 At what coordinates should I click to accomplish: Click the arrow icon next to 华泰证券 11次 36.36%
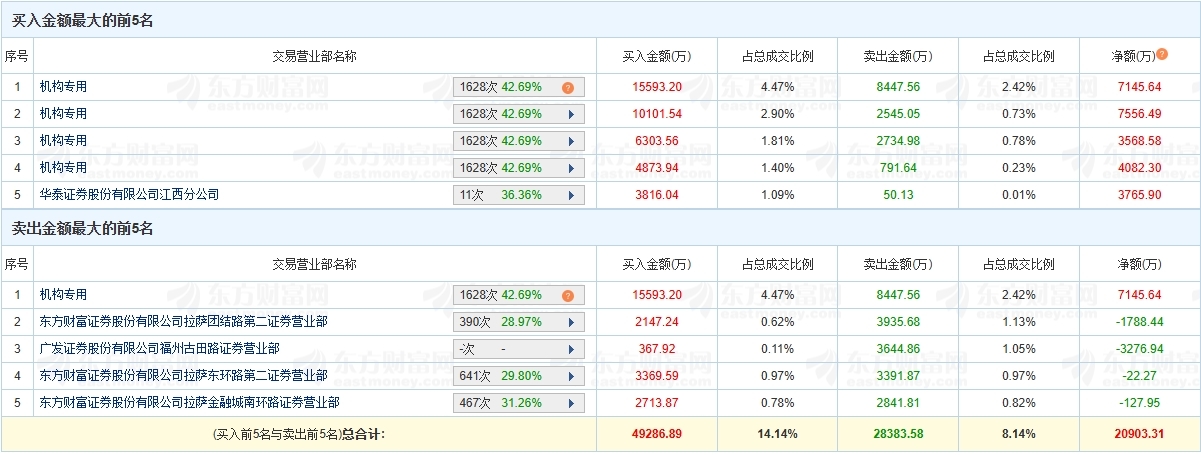tap(571, 195)
